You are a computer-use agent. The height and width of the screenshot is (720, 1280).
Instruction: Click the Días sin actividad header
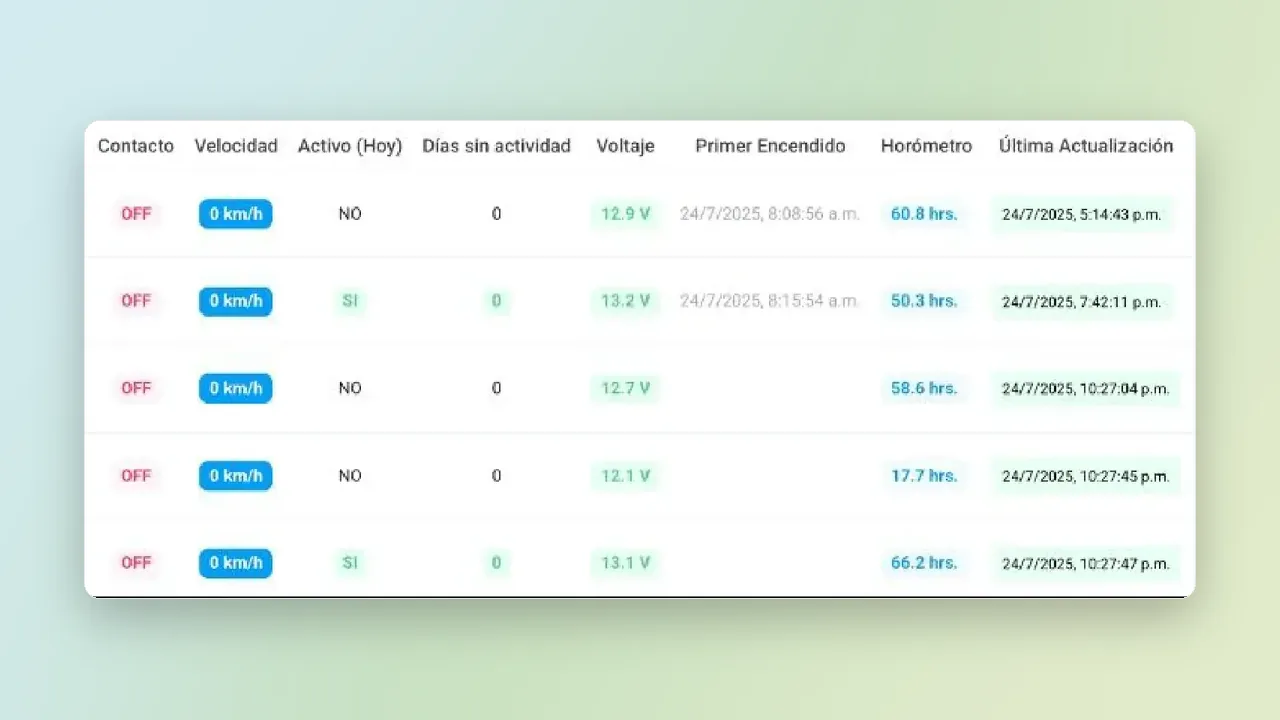coord(496,146)
